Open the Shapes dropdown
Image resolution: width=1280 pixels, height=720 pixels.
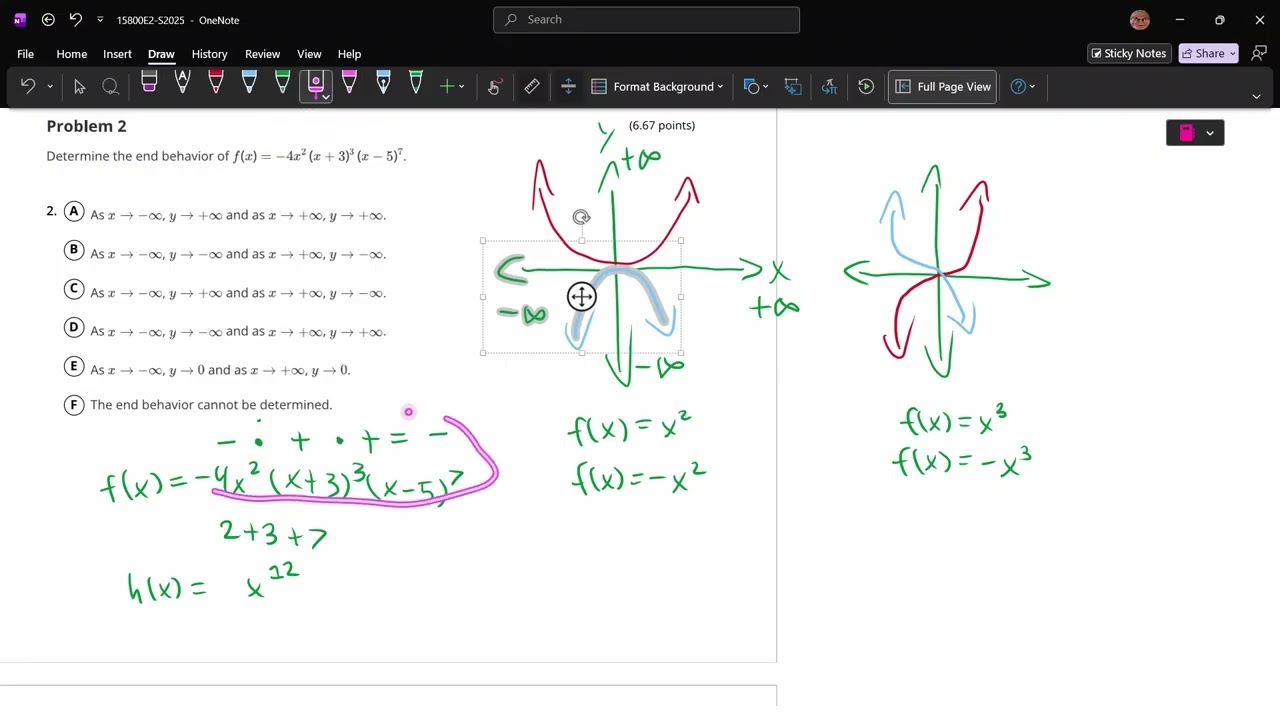tap(757, 87)
